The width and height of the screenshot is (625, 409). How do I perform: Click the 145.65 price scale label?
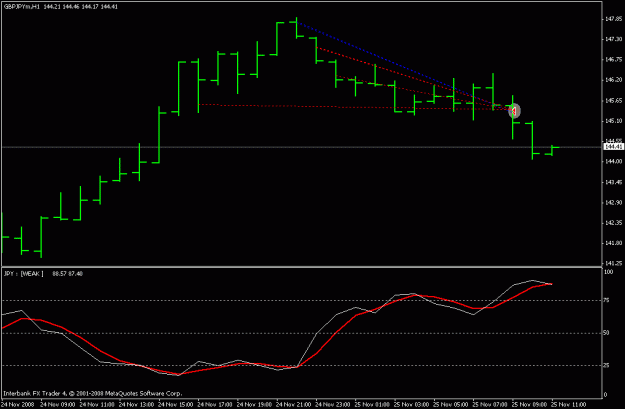click(614, 100)
